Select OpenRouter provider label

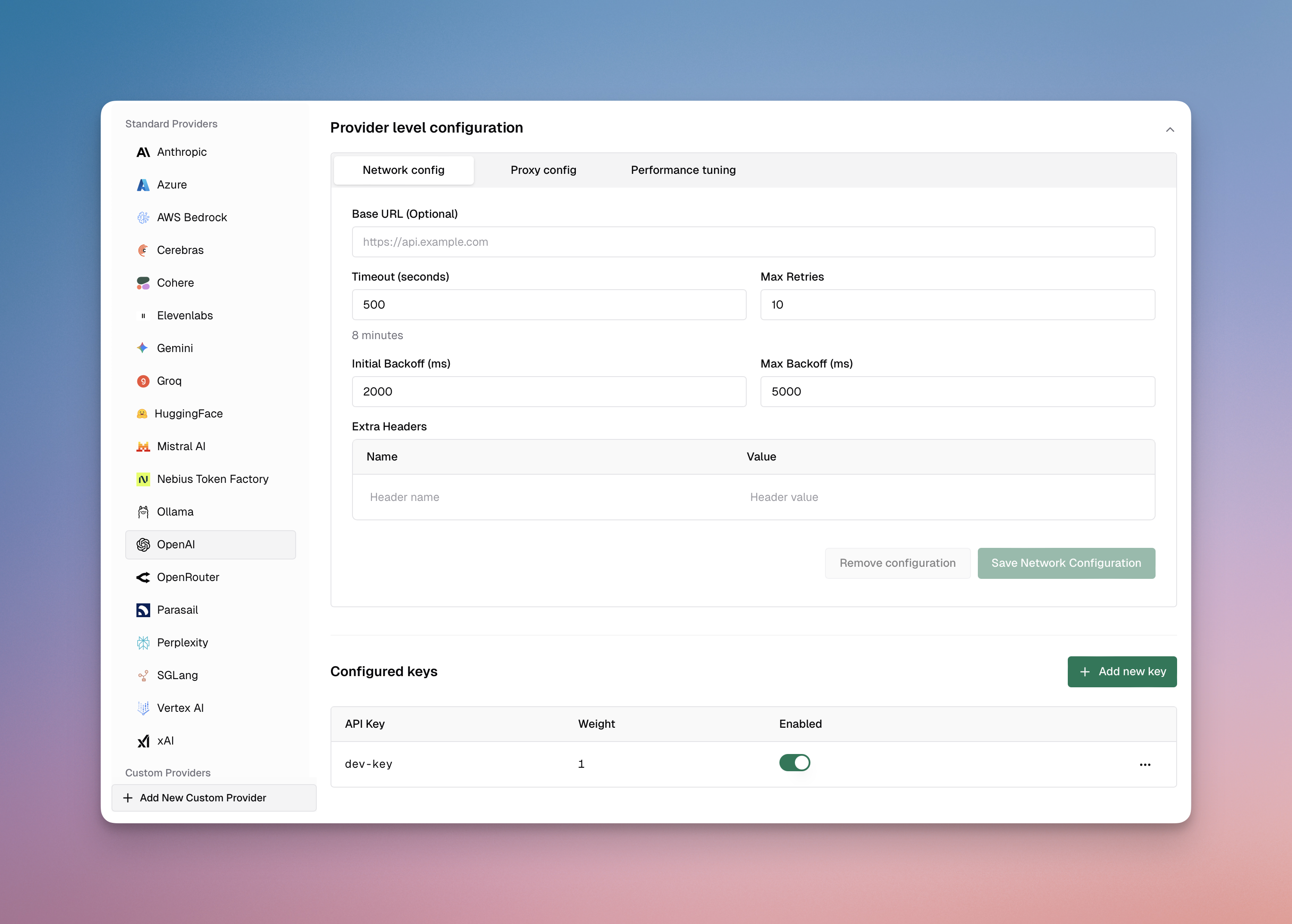(188, 578)
